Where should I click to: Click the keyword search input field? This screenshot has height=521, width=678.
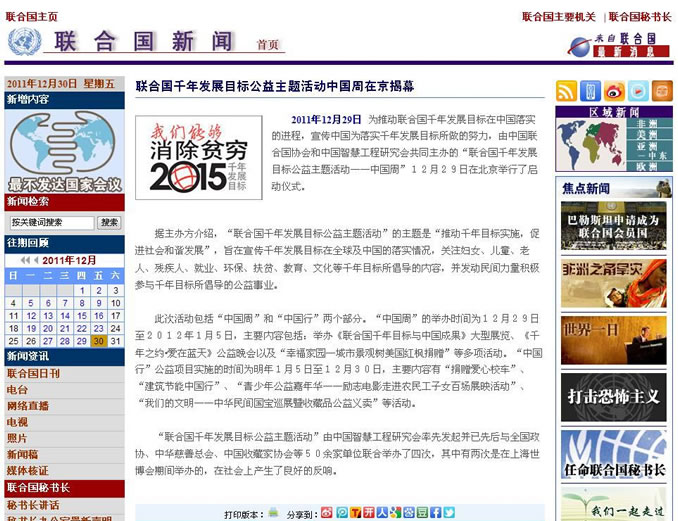pos(50,222)
